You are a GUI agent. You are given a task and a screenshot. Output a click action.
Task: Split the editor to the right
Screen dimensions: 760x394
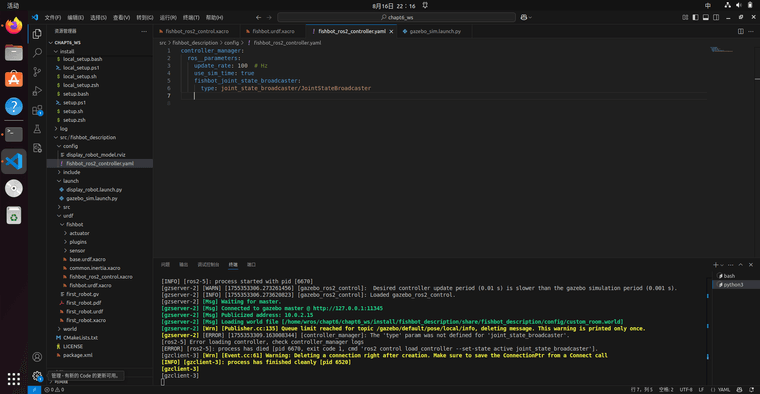741,31
